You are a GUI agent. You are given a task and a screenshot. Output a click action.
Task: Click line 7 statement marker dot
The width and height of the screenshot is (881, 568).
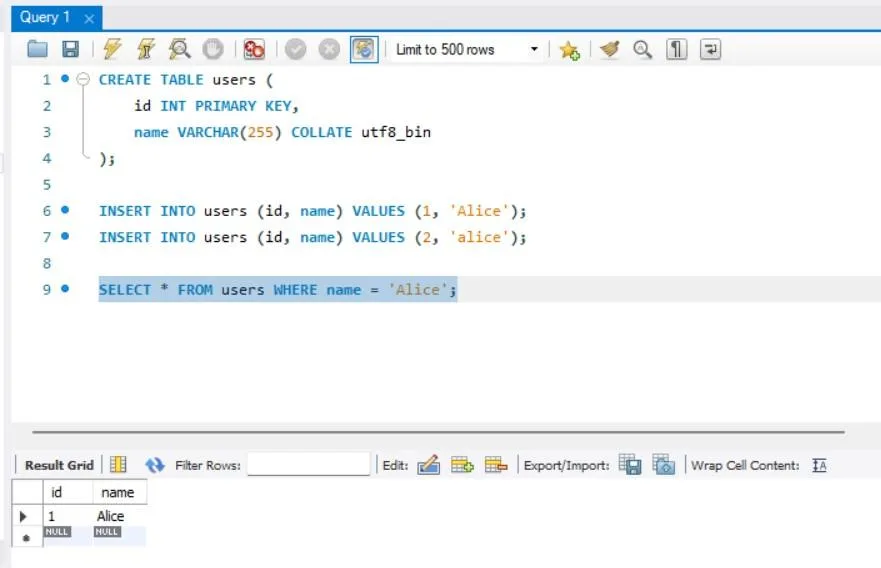pyautogui.click(x=65, y=236)
